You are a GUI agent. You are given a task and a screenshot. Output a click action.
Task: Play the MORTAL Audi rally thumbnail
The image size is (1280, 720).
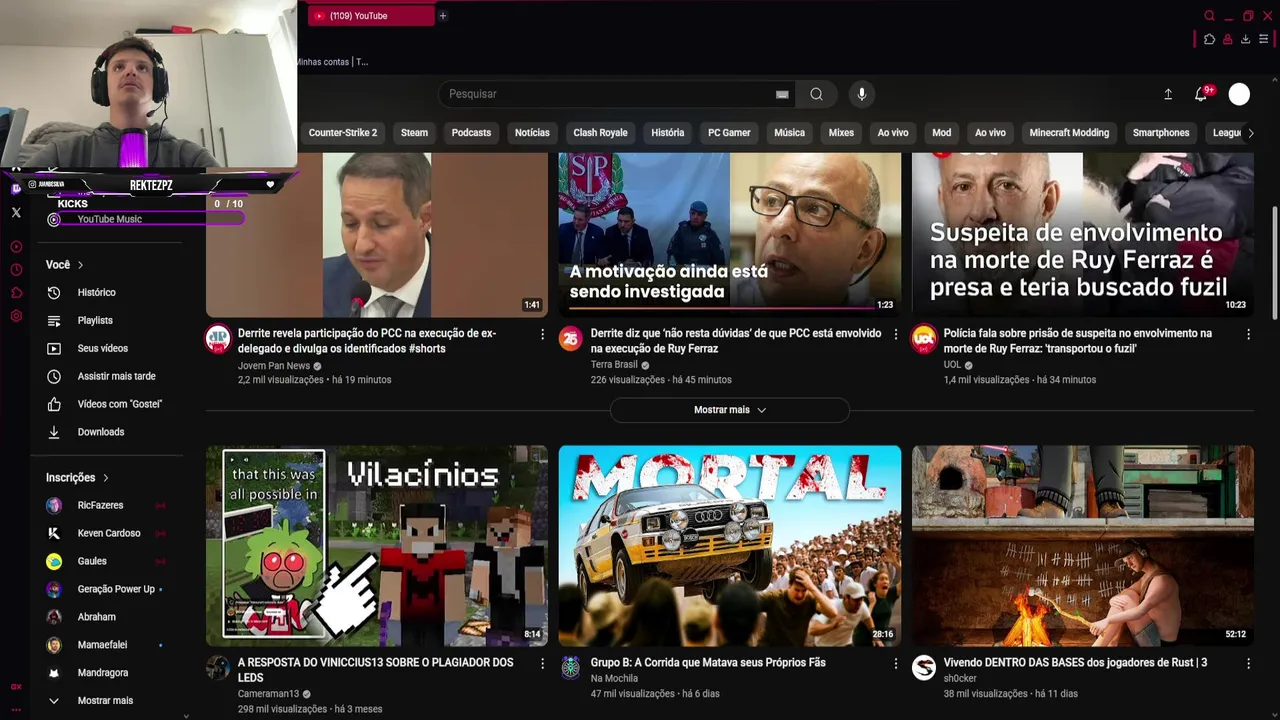click(730, 546)
